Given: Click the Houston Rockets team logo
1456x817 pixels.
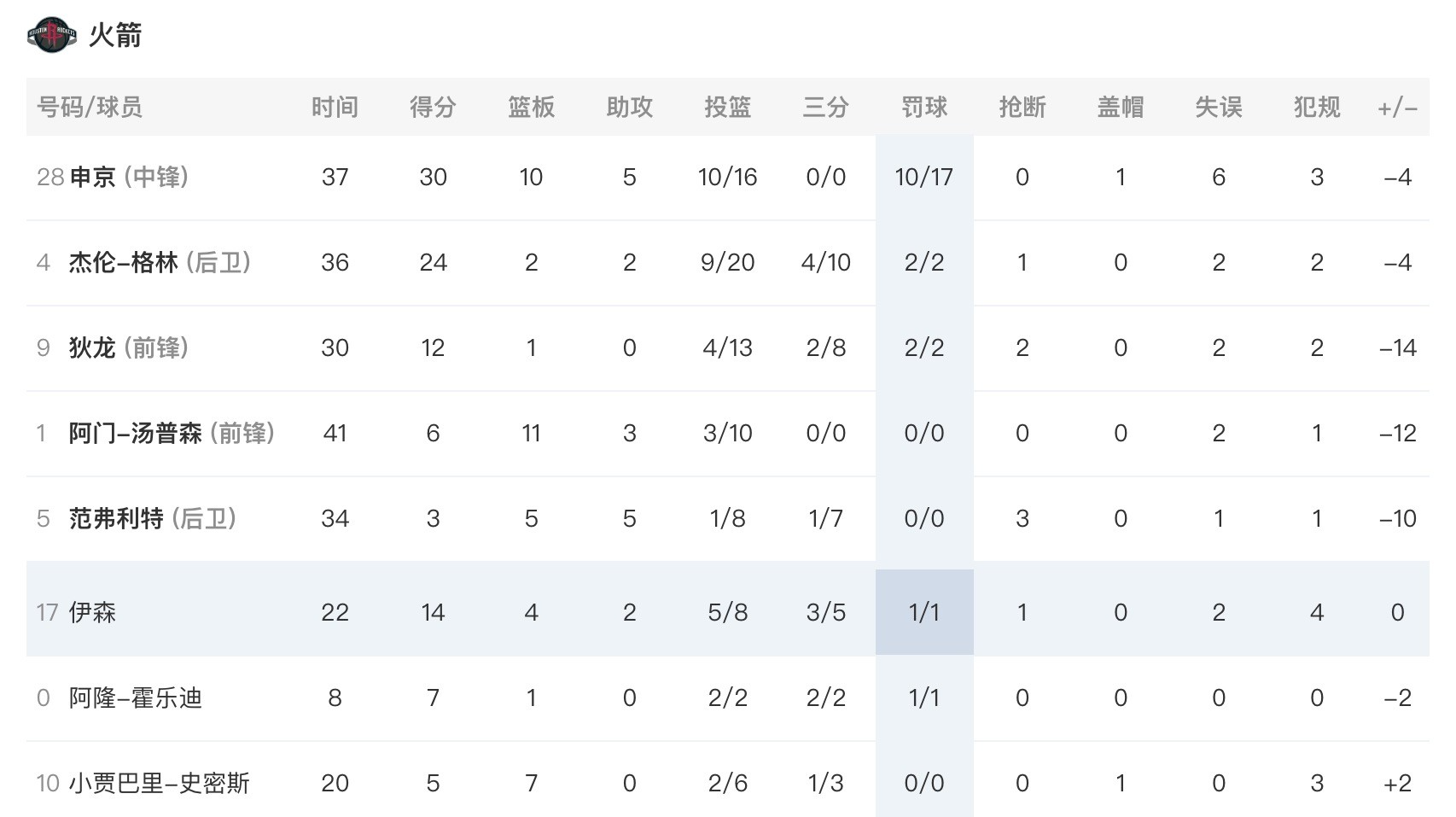Looking at the screenshot, I should pyautogui.click(x=52, y=35).
